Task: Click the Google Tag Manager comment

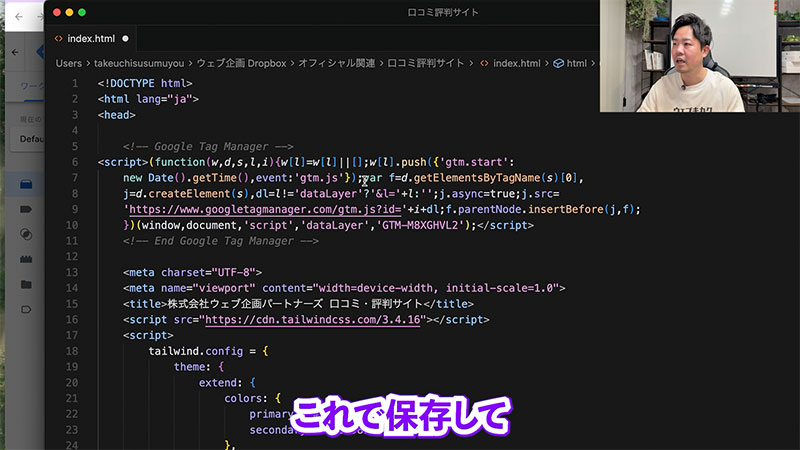Action: (x=208, y=146)
